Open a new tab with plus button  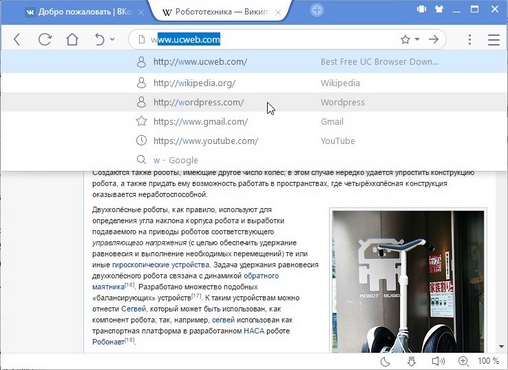(316, 10)
